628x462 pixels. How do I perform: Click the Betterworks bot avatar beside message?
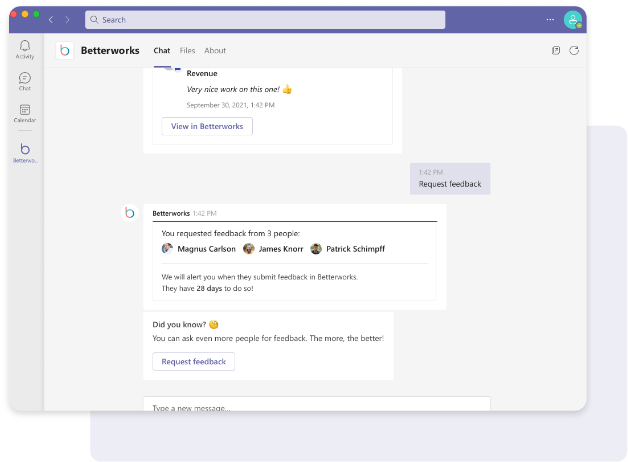point(130,213)
